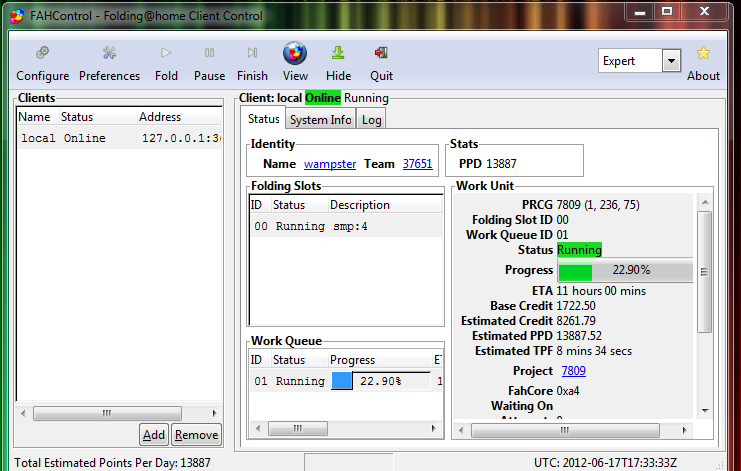Viewport: 741px width, 471px height.
Task: Open Preferences tools icon
Action: pyautogui.click(x=109, y=53)
